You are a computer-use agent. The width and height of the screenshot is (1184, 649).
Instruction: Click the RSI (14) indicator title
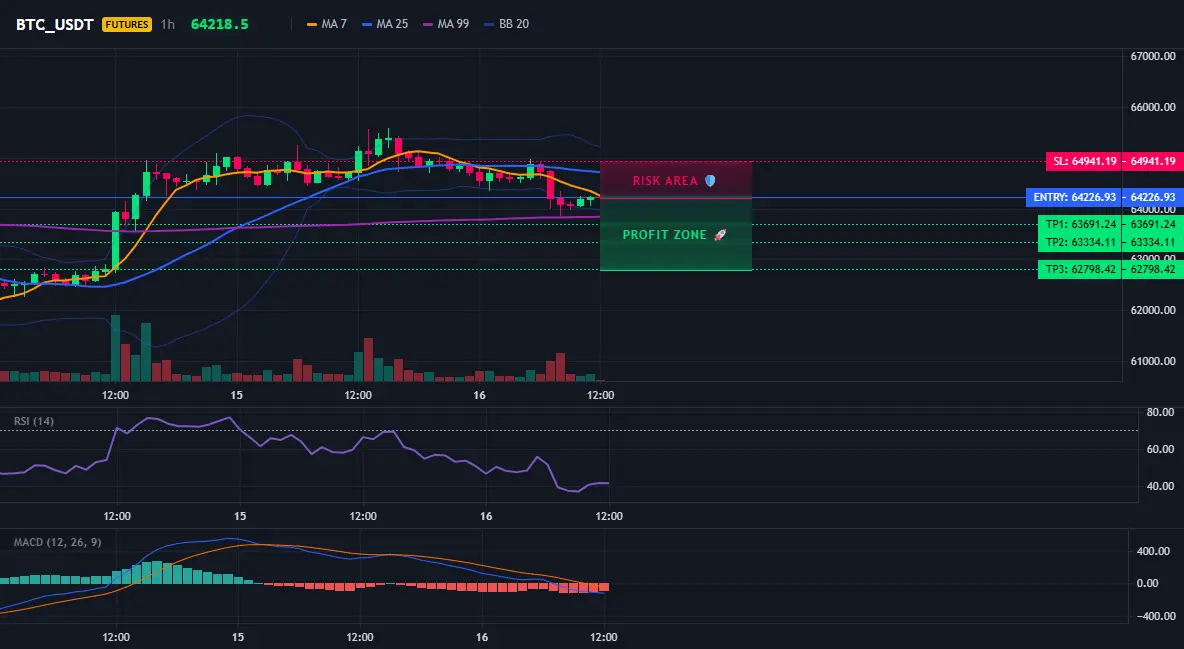[x=34, y=421]
